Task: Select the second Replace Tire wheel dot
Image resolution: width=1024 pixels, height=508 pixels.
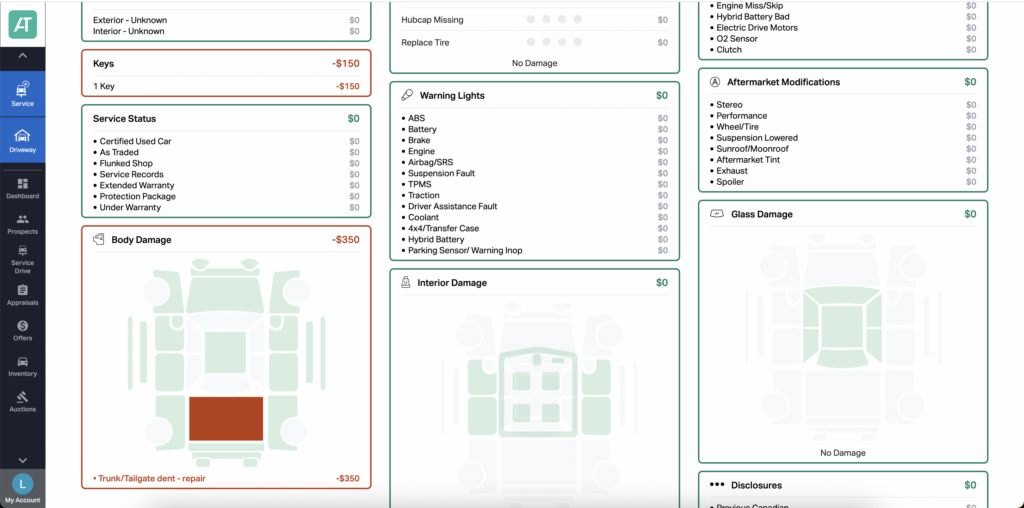Action: pos(547,42)
